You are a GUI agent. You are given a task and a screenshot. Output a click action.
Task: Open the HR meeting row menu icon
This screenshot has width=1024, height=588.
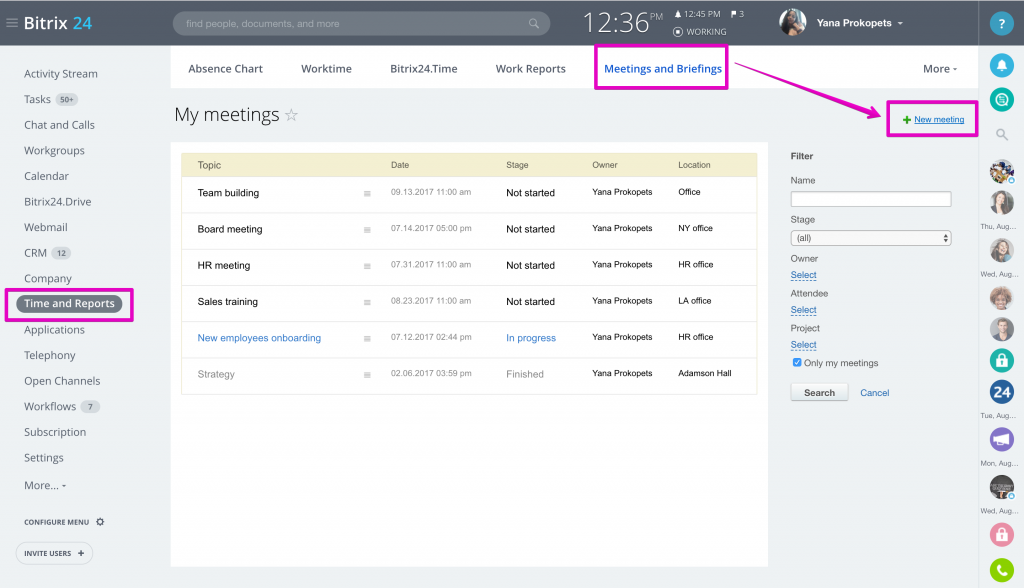367,266
